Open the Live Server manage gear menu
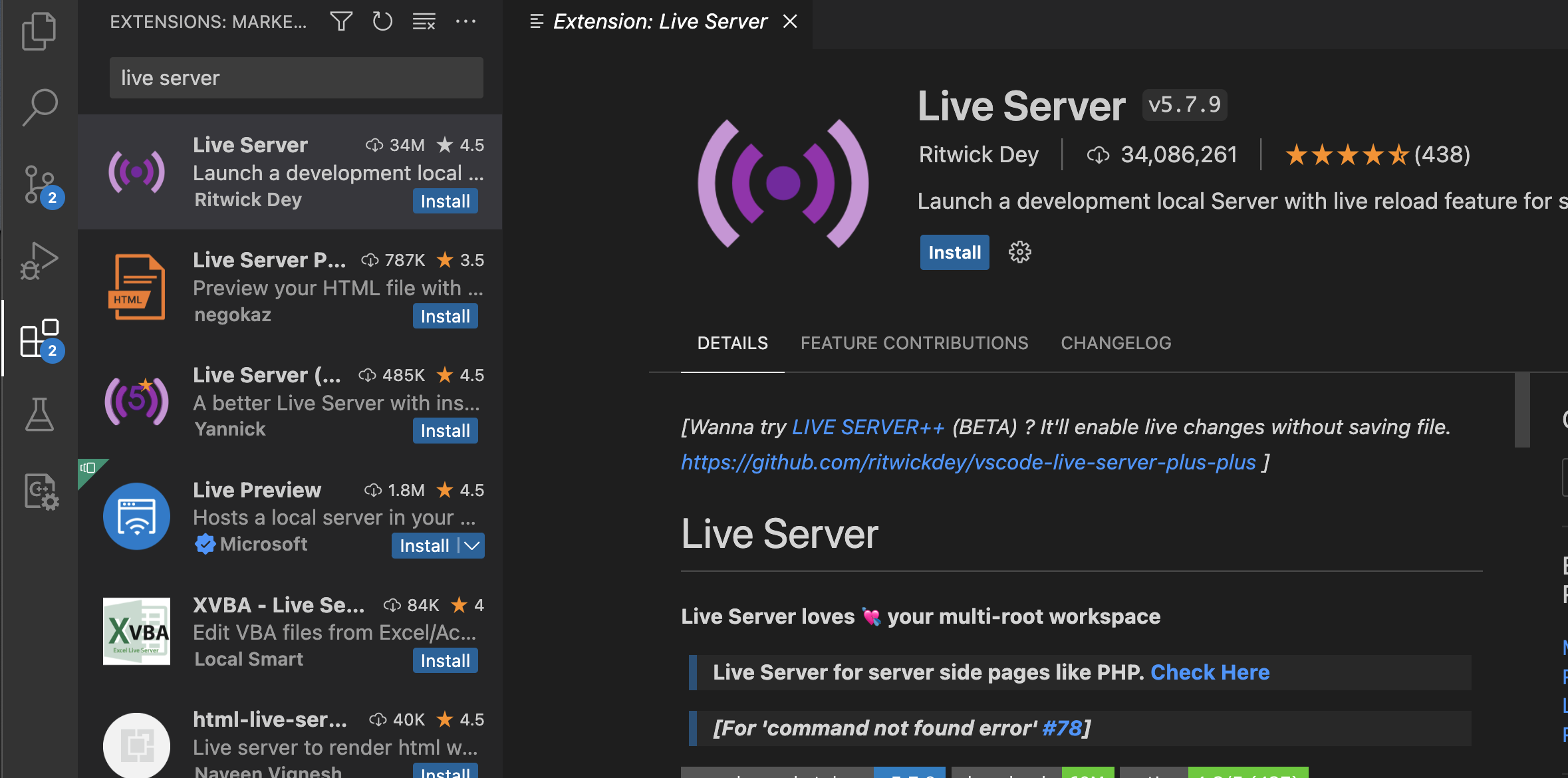The height and width of the screenshot is (778, 1568). click(x=1019, y=252)
